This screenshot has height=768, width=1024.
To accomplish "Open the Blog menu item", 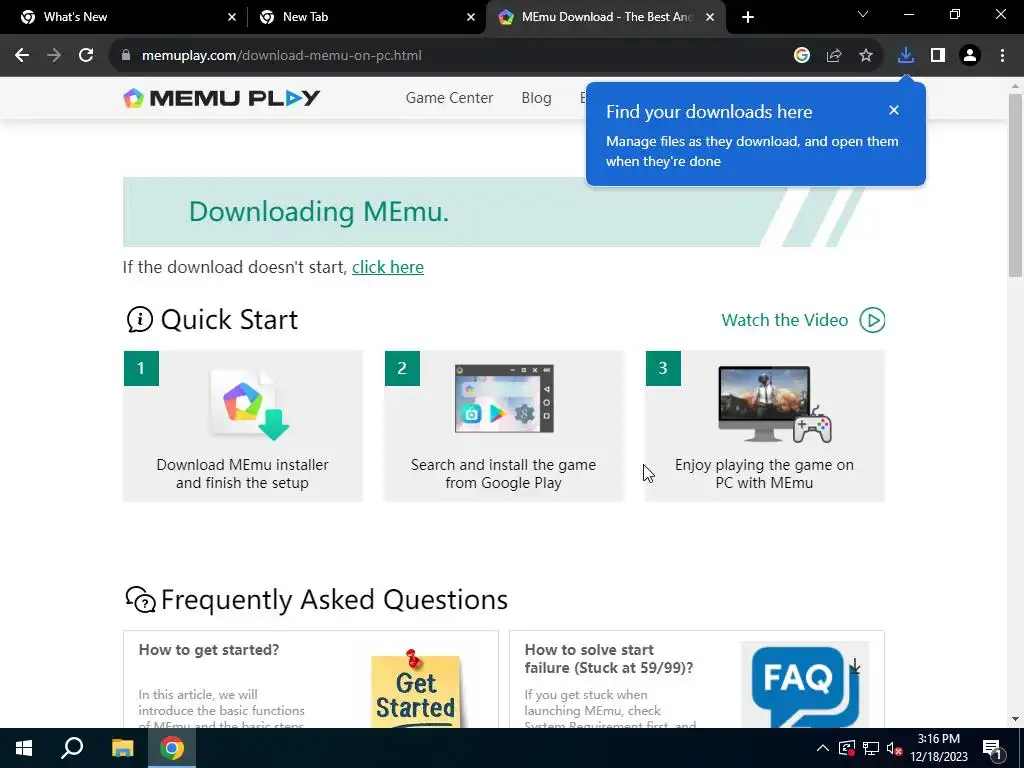I will (x=536, y=98).
